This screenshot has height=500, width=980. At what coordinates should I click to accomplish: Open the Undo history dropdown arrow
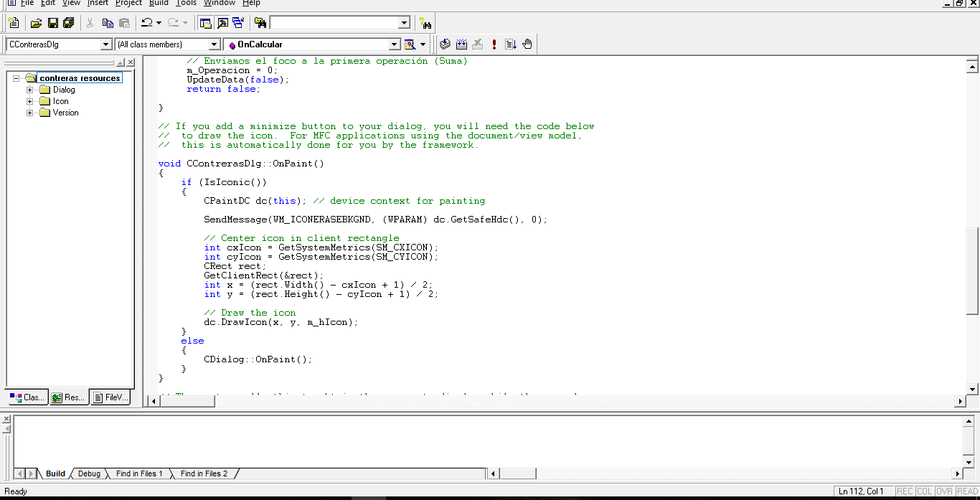pyautogui.click(x=159, y=23)
